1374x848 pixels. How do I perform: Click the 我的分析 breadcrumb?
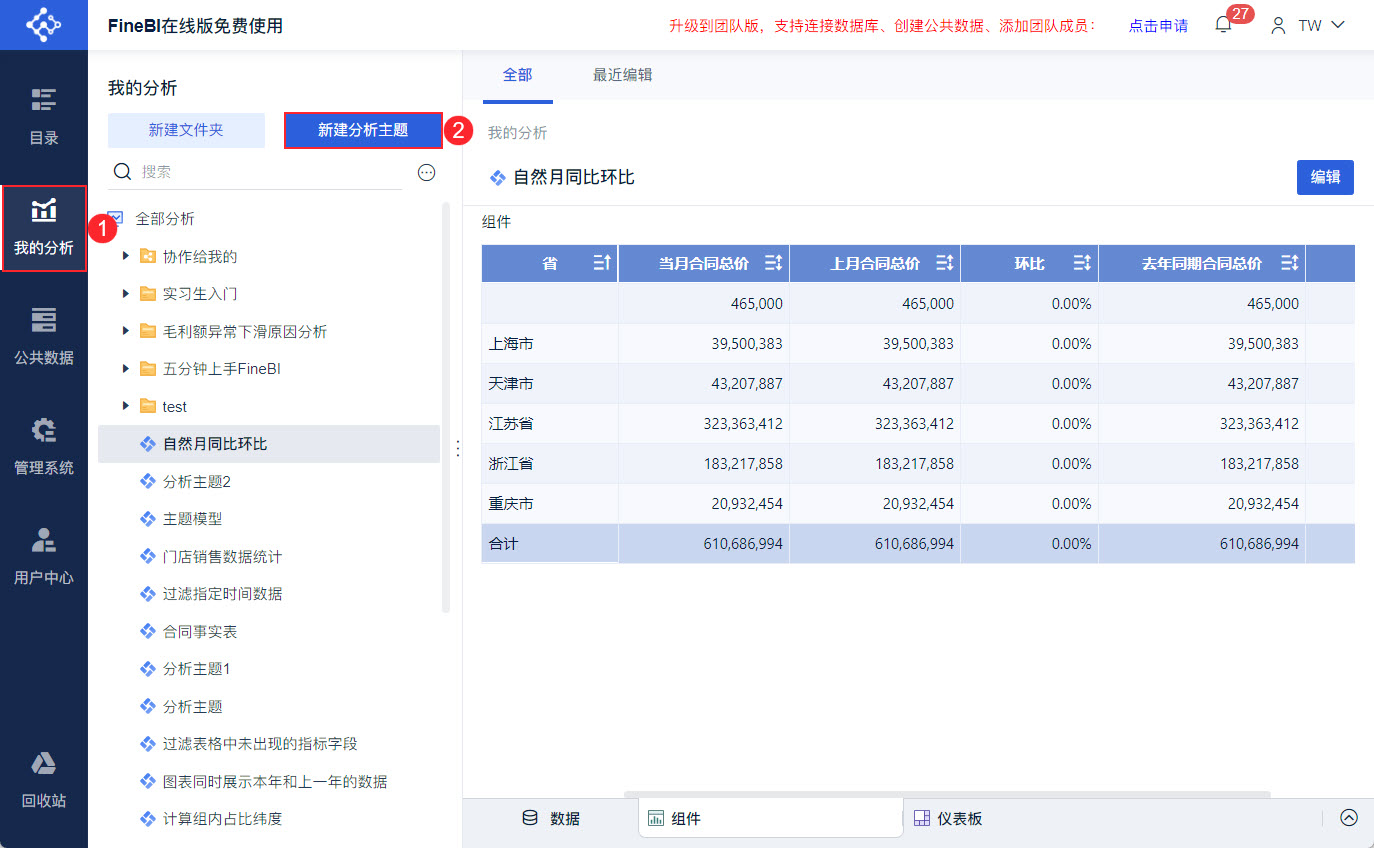click(517, 133)
